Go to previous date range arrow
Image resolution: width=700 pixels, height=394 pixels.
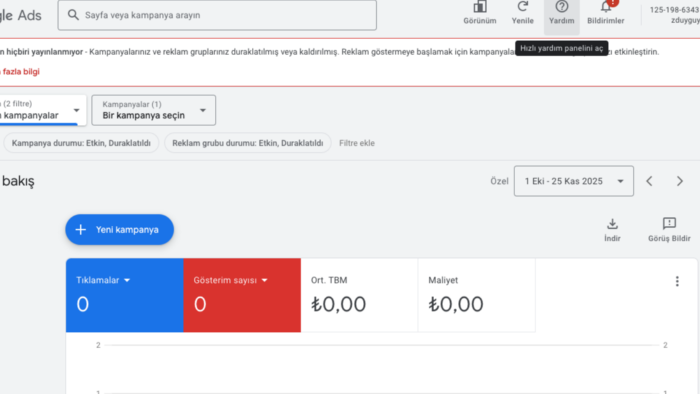tap(650, 181)
